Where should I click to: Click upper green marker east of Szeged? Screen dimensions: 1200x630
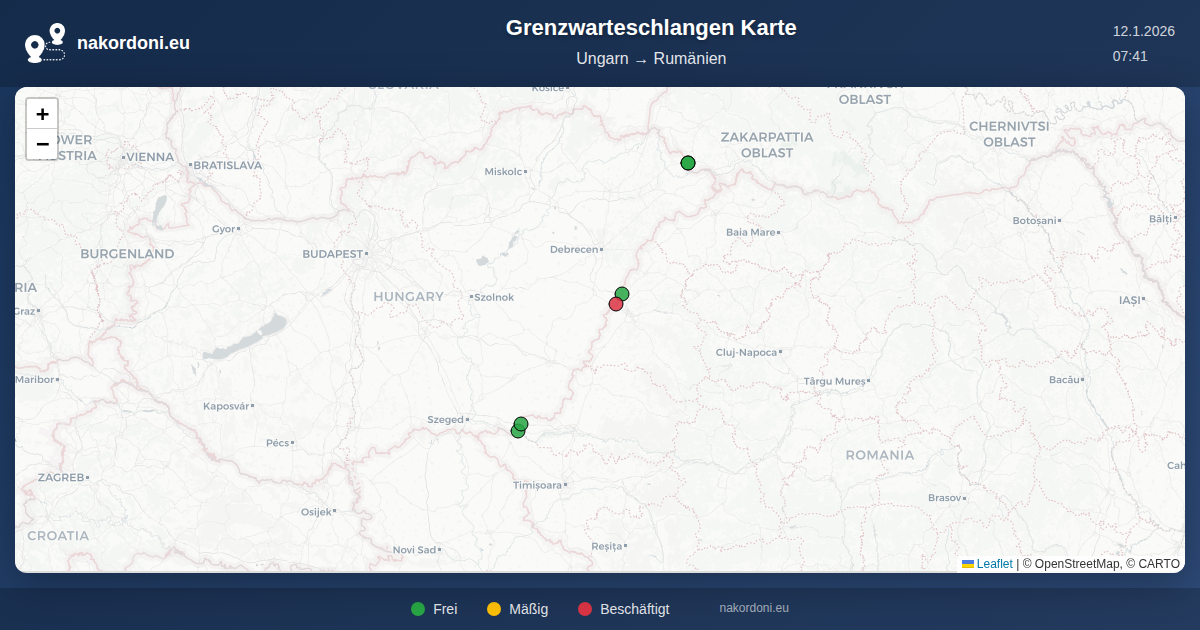[x=521, y=424]
